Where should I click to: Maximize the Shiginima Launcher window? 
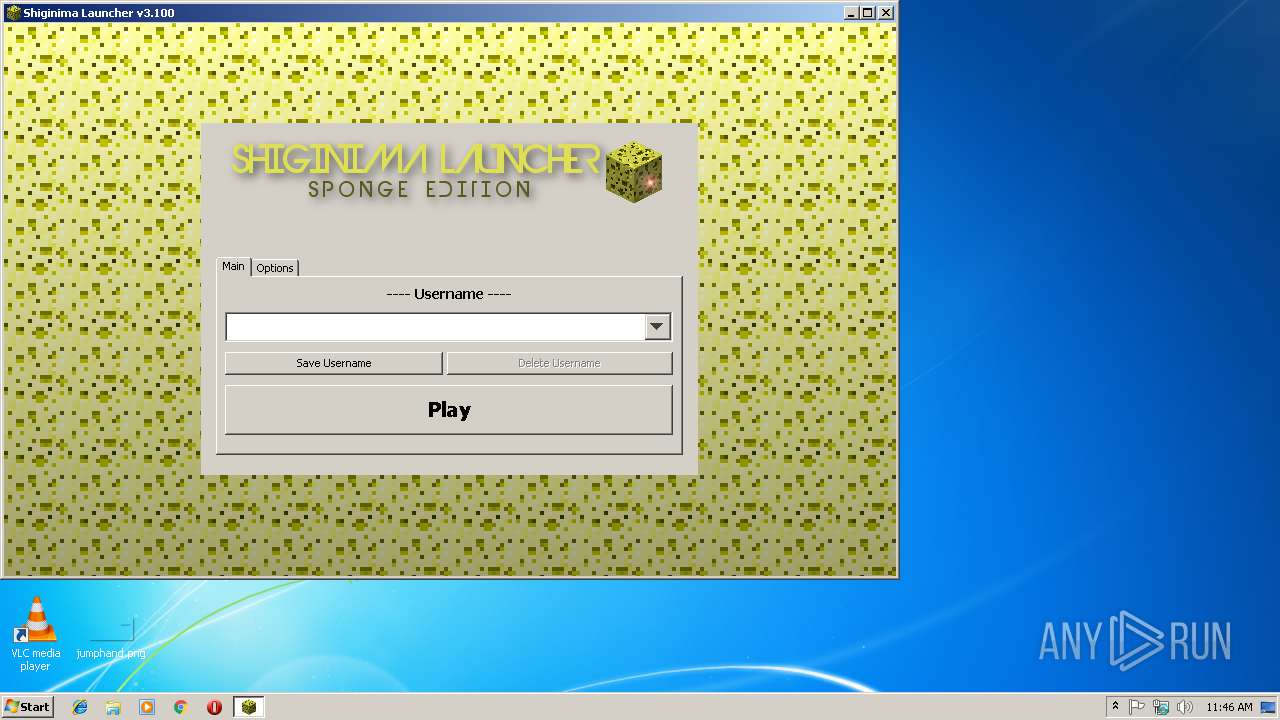pos(867,13)
